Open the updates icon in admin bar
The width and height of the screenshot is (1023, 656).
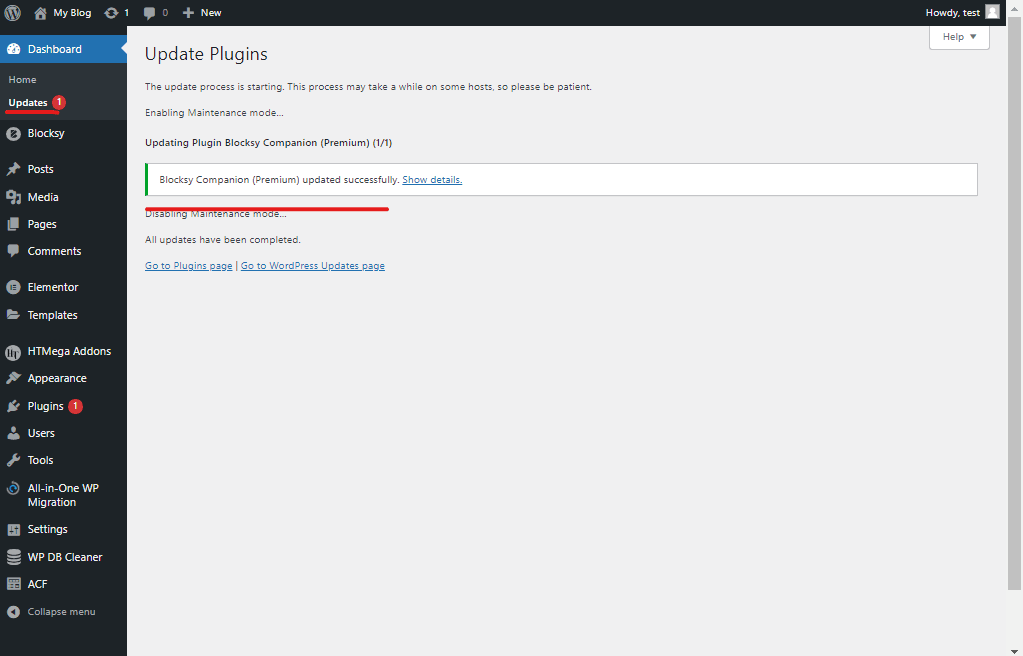click(112, 13)
